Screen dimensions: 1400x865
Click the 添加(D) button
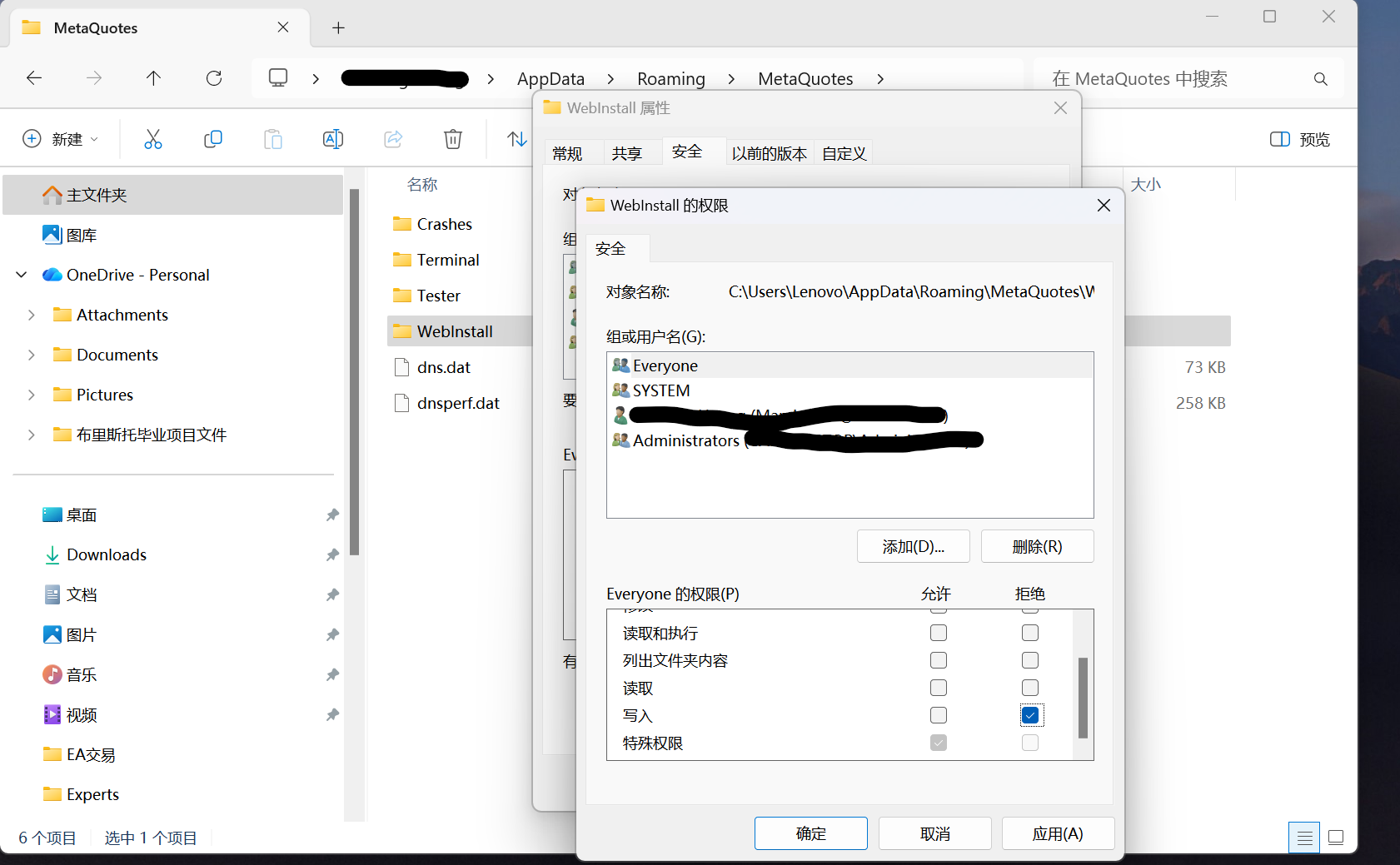(x=913, y=546)
